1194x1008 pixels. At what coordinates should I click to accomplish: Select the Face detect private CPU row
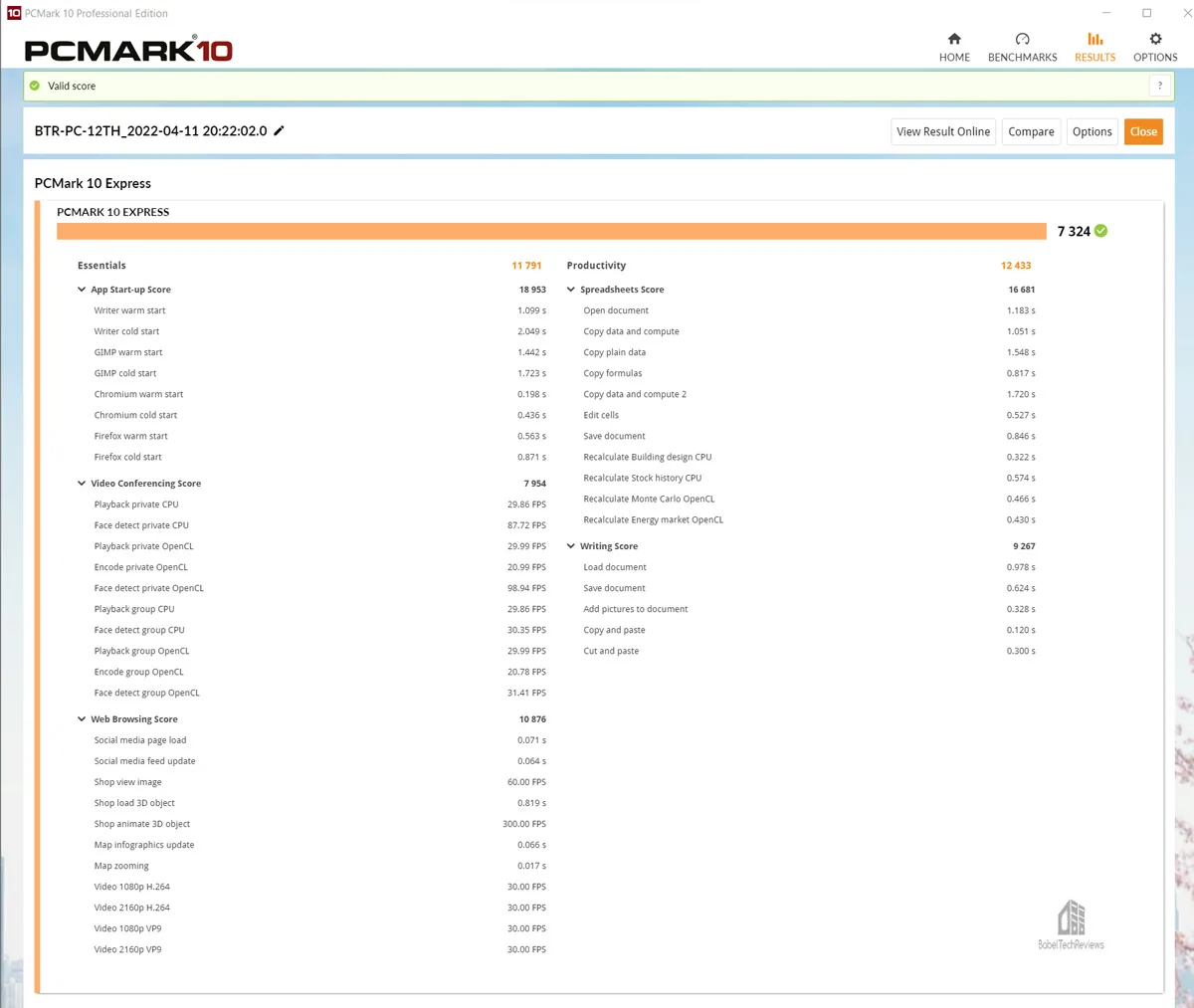tap(319, 525)
